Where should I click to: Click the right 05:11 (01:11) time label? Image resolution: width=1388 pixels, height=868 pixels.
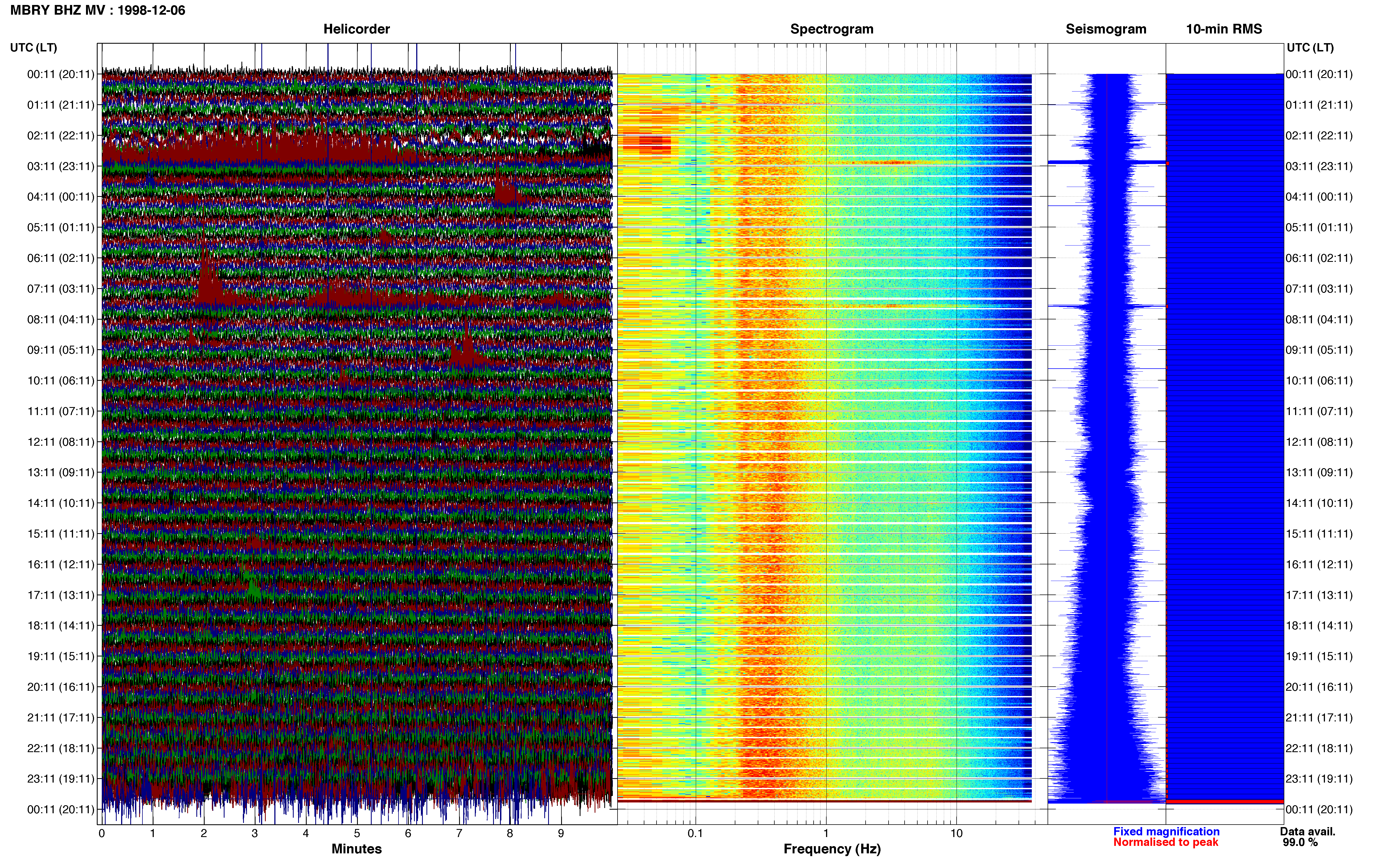[1319, 227]
